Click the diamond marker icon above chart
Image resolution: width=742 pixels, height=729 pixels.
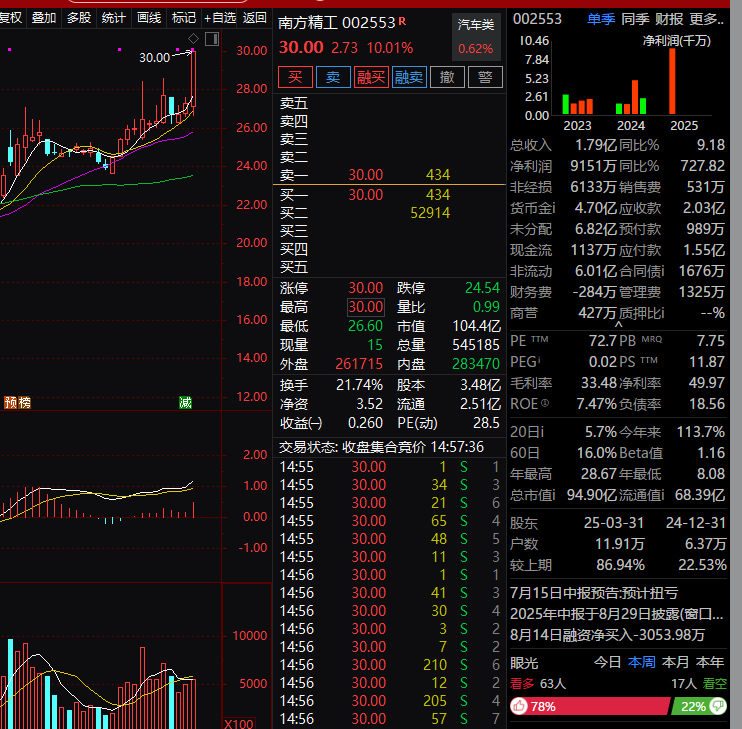pos(194,38)
